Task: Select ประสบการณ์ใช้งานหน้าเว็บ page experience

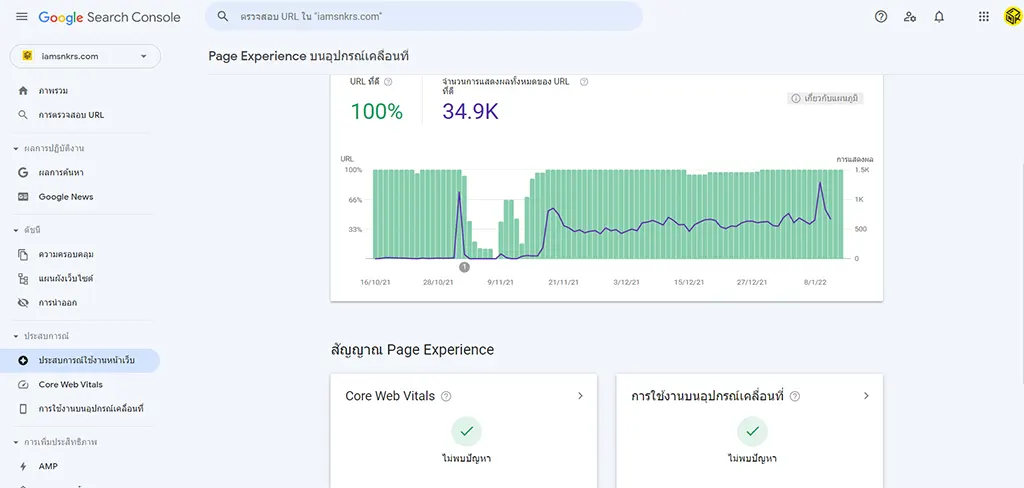Action: pyautogui.click(x=80, y=360)
